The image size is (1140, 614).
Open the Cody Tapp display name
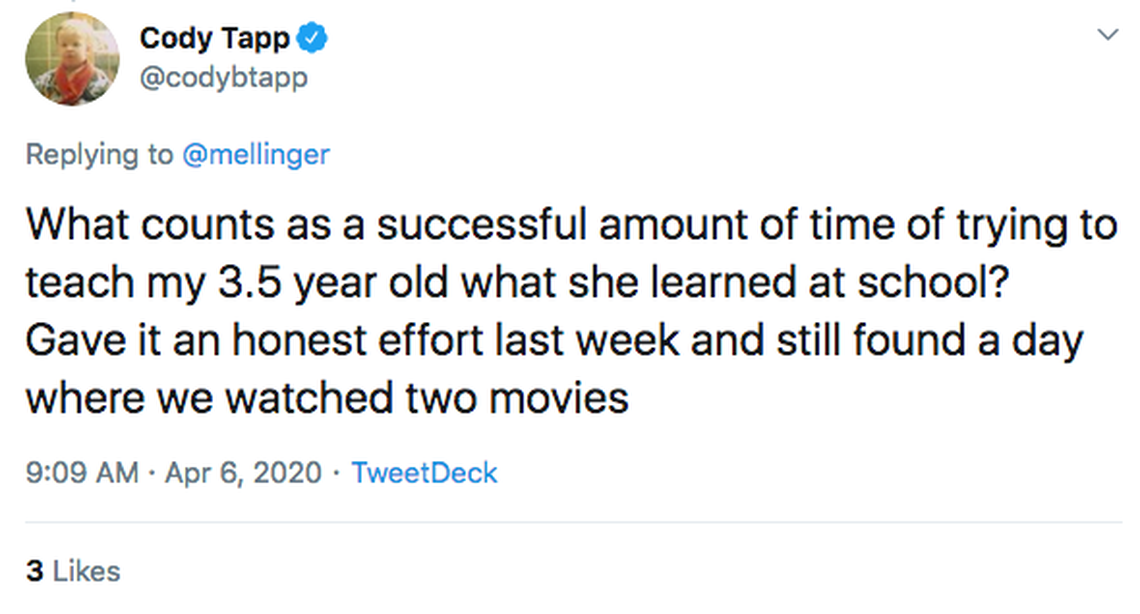click(214, 39)
